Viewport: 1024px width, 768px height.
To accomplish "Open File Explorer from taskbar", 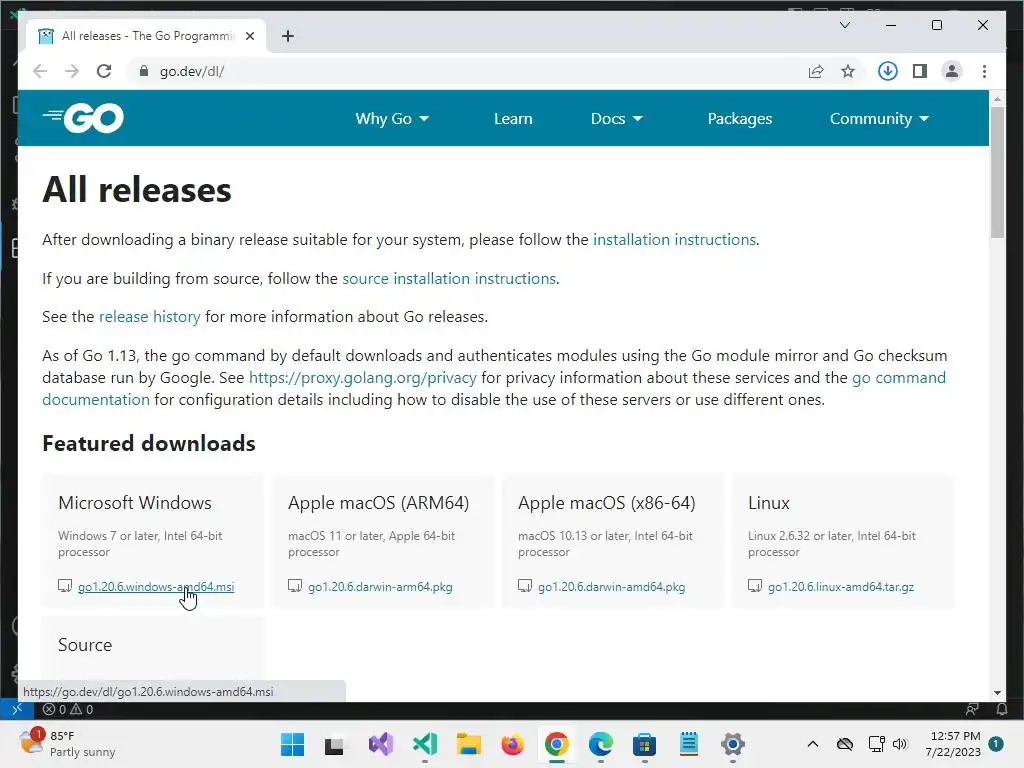I will pos(468,744).
